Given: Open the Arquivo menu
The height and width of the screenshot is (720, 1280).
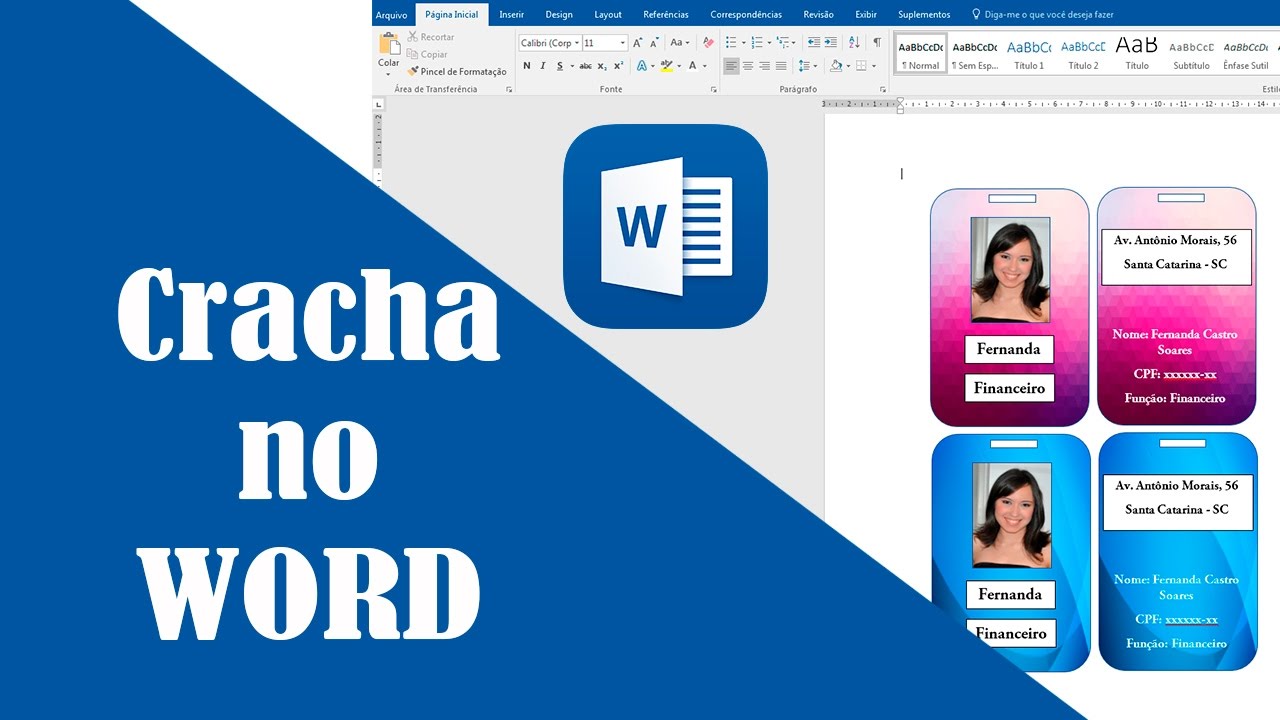Looking at the screenshot, I should pyautogui.click(x=391, y=15).
